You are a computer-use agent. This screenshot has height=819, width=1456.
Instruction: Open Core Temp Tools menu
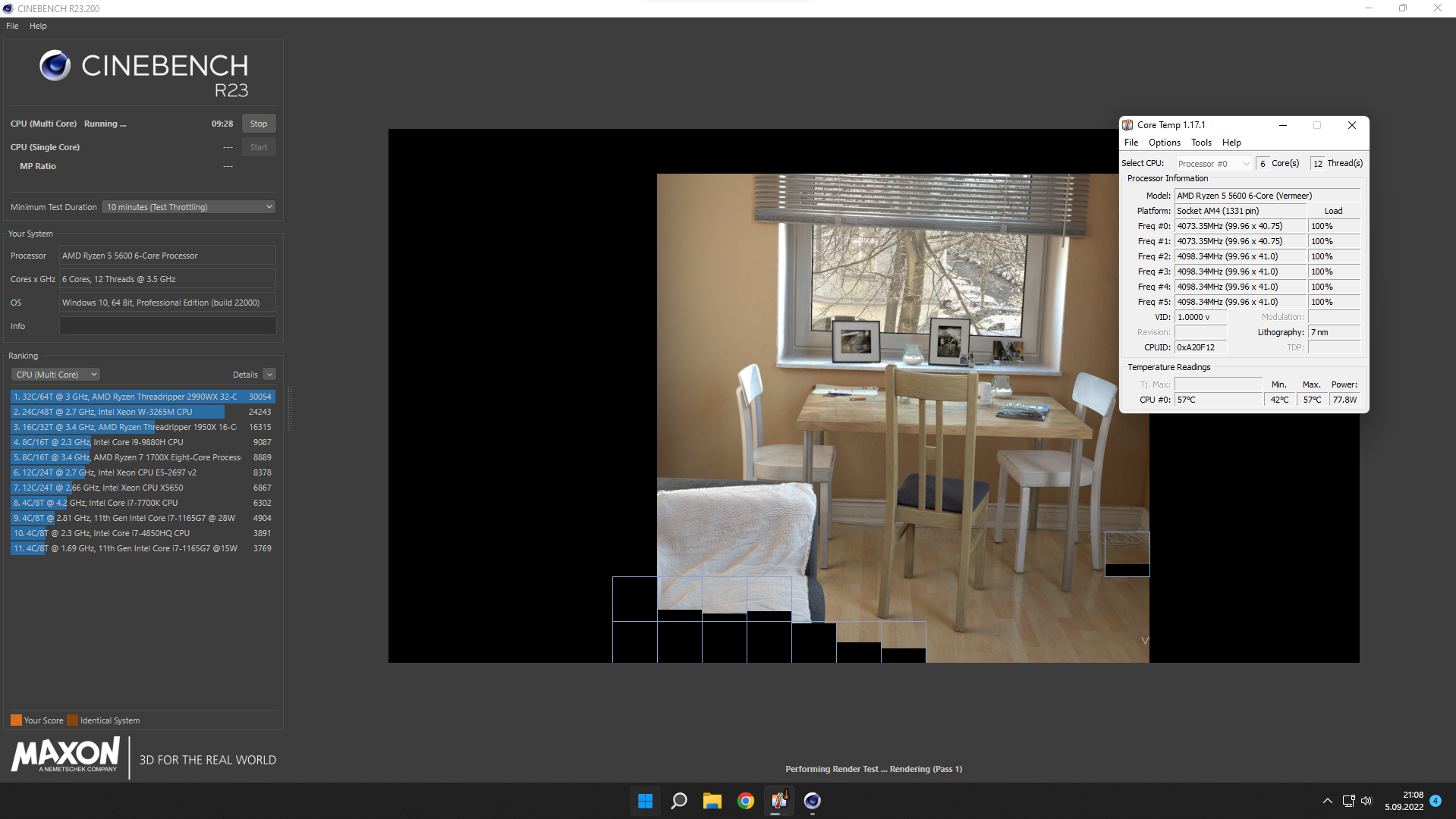(1201, 143)
